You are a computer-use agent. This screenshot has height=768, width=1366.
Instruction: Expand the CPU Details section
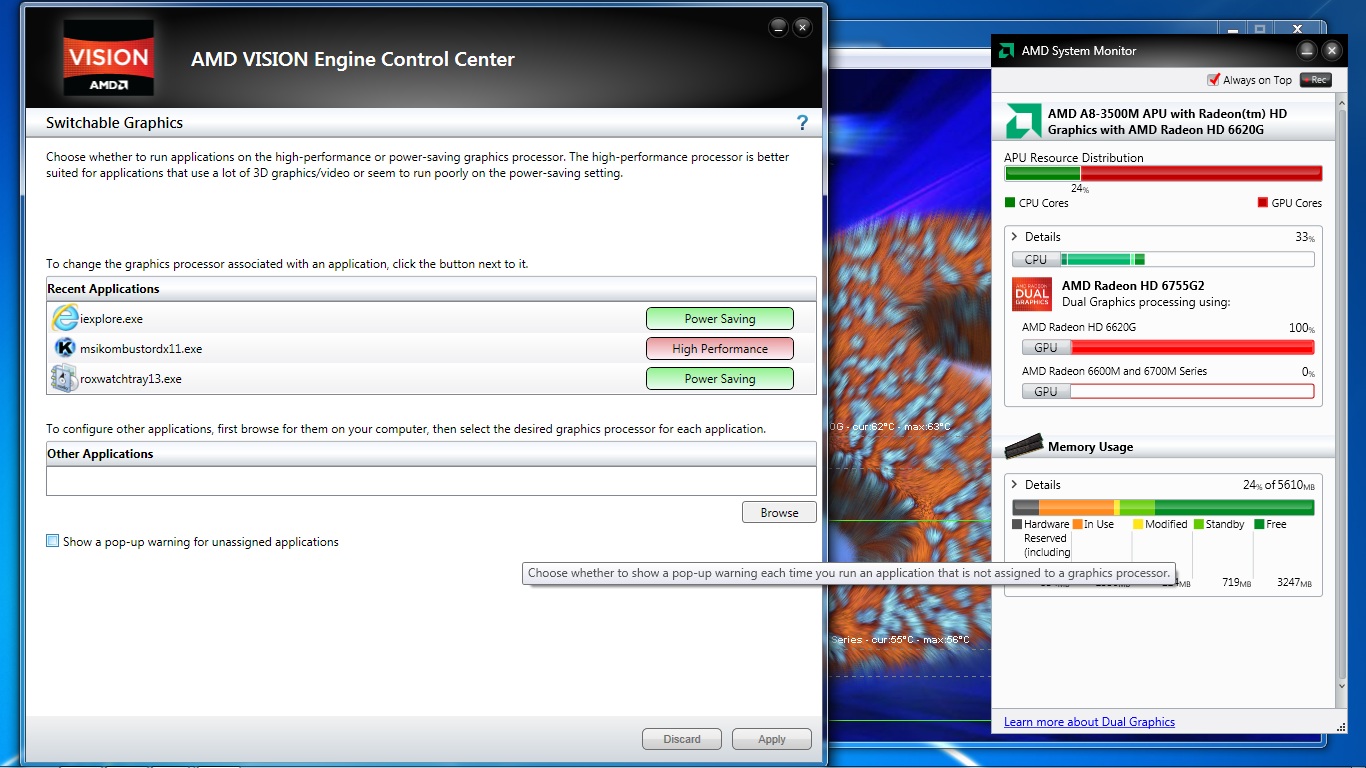pyautogui.click(x=1014, y=237)
